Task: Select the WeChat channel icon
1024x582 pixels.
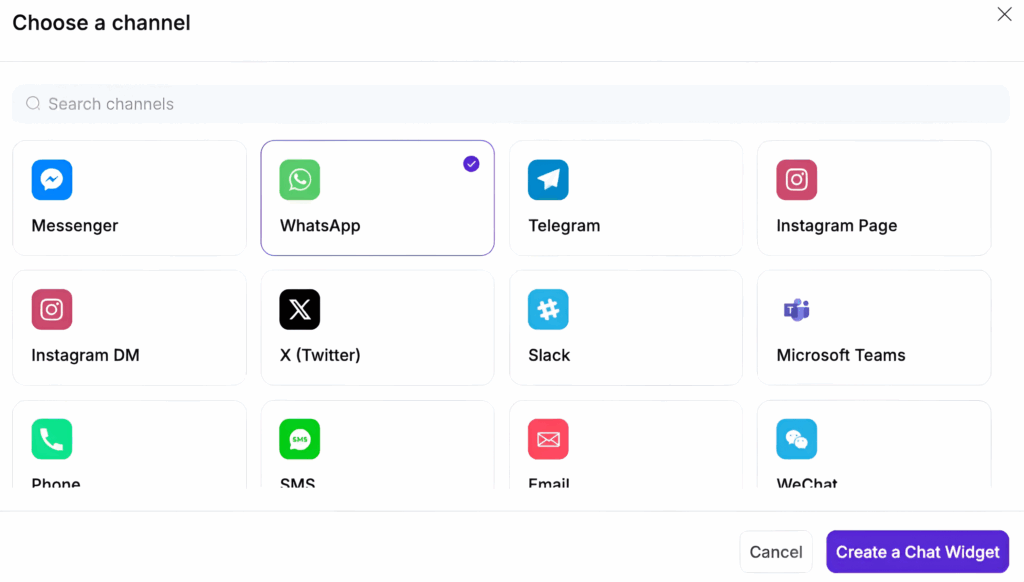Action: 796,439
